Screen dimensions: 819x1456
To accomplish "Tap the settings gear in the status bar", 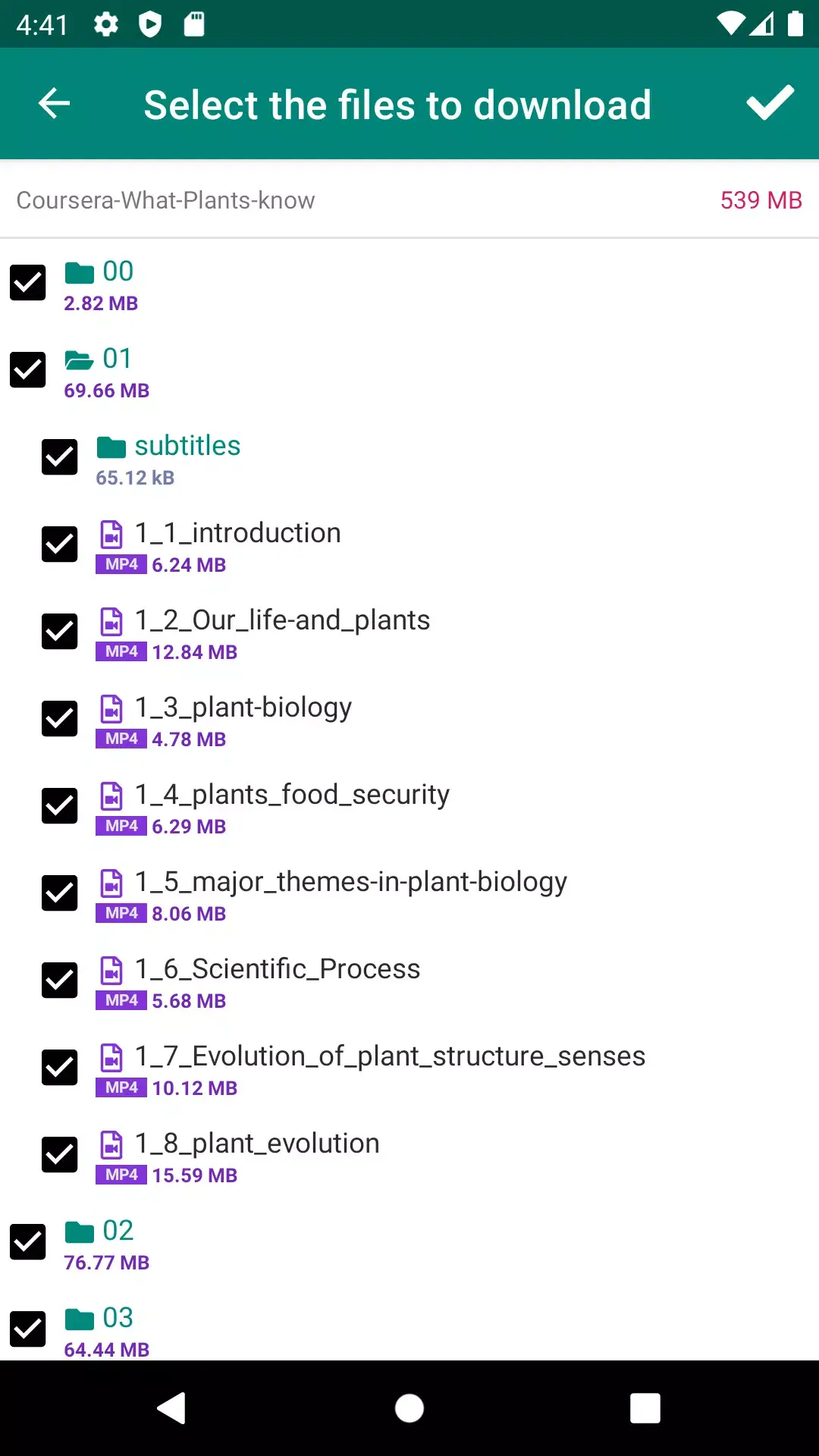I will (105, 24).
